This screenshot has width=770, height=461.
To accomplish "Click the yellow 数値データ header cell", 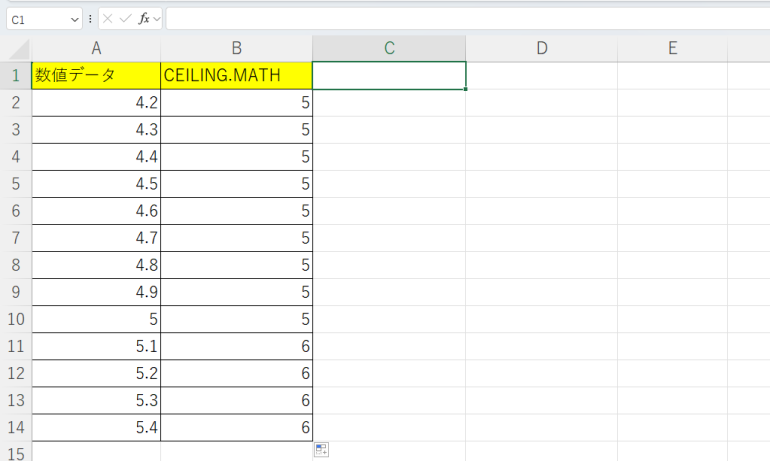I will pyautogui.click(x=96, y=75).
